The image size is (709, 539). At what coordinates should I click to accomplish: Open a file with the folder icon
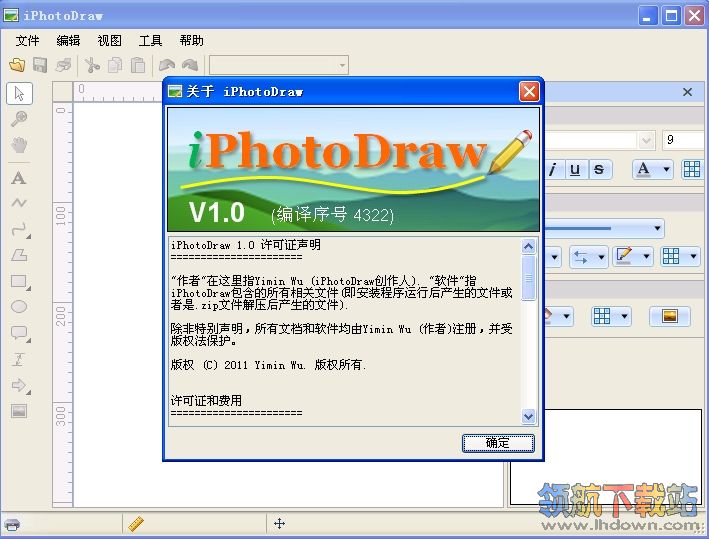click(17, 65)
